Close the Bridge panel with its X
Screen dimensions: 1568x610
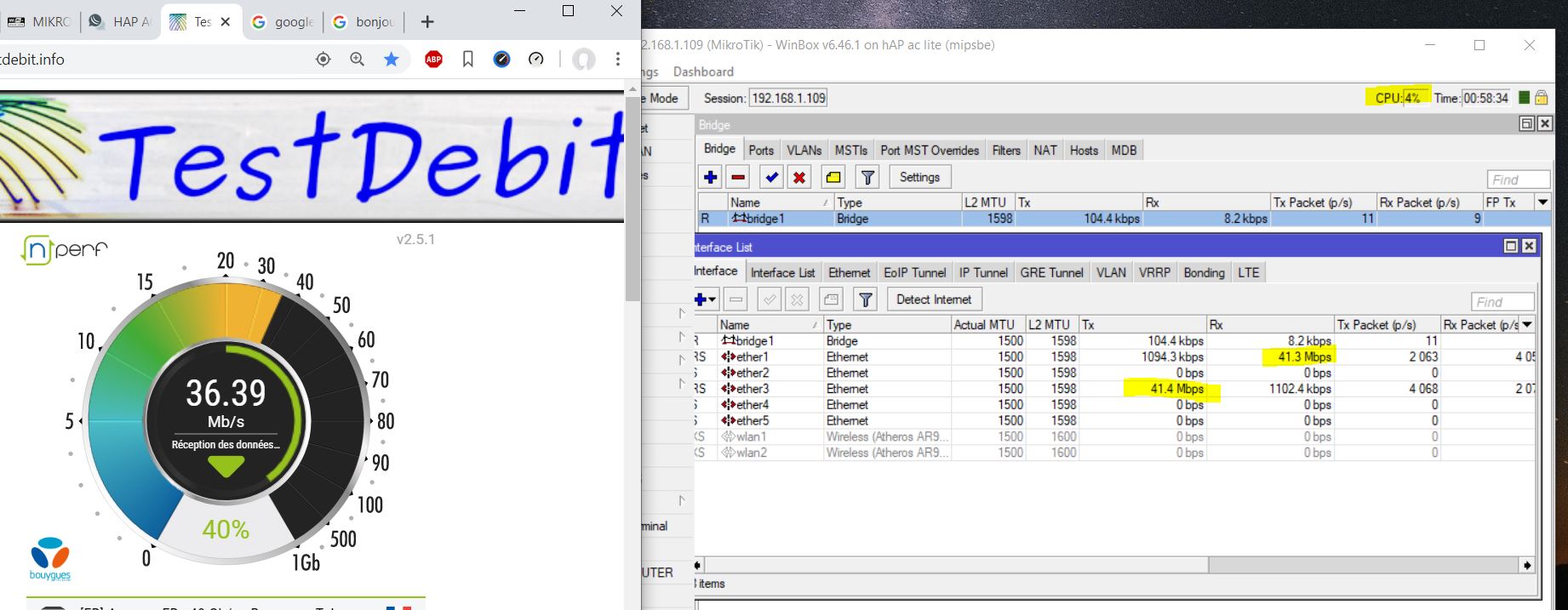pyautogui.click(x=1545, y=124)
